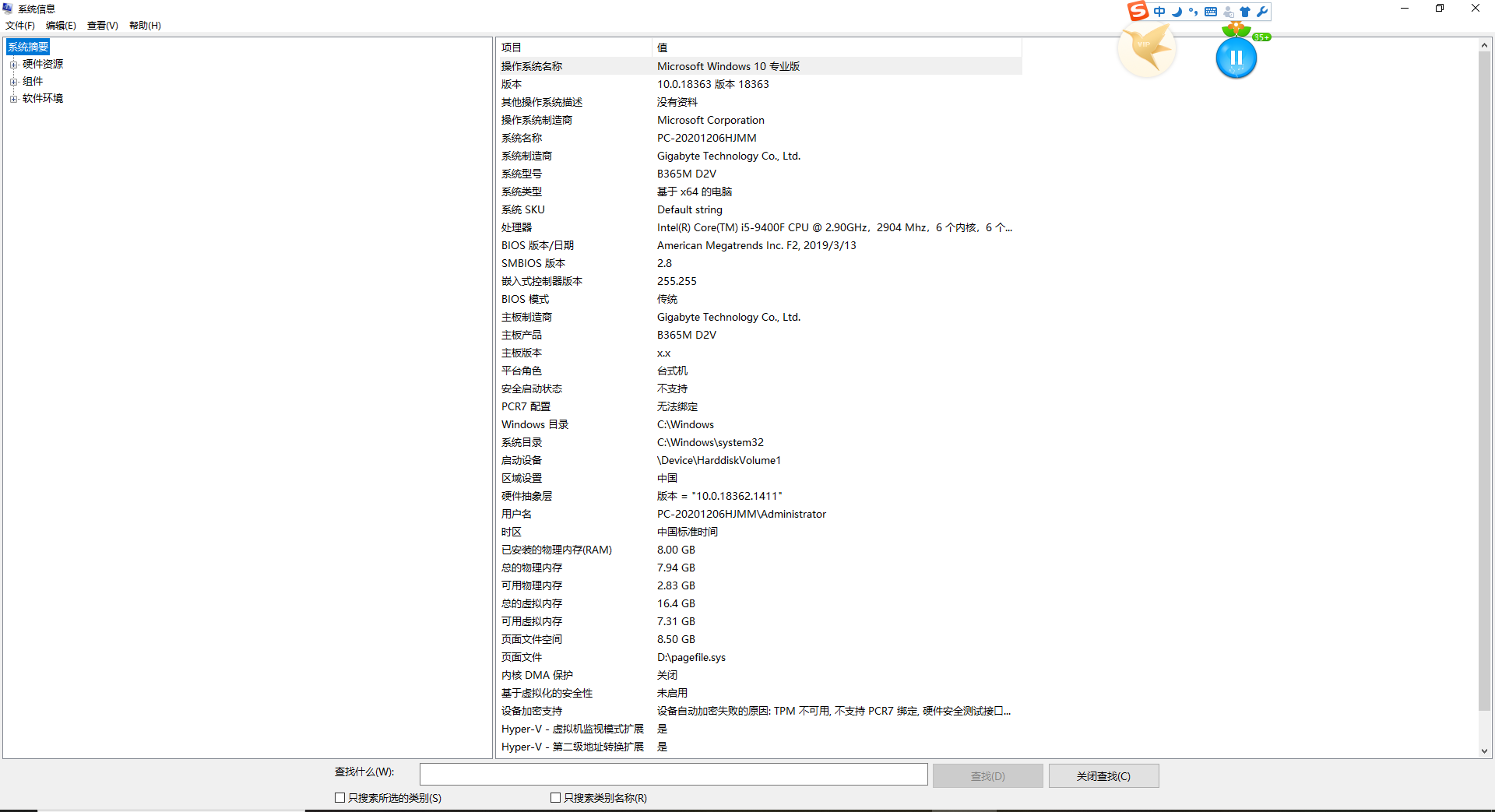Select 组件 in the tree
The width and height of the screenshot is (1495, 812).
33,81
